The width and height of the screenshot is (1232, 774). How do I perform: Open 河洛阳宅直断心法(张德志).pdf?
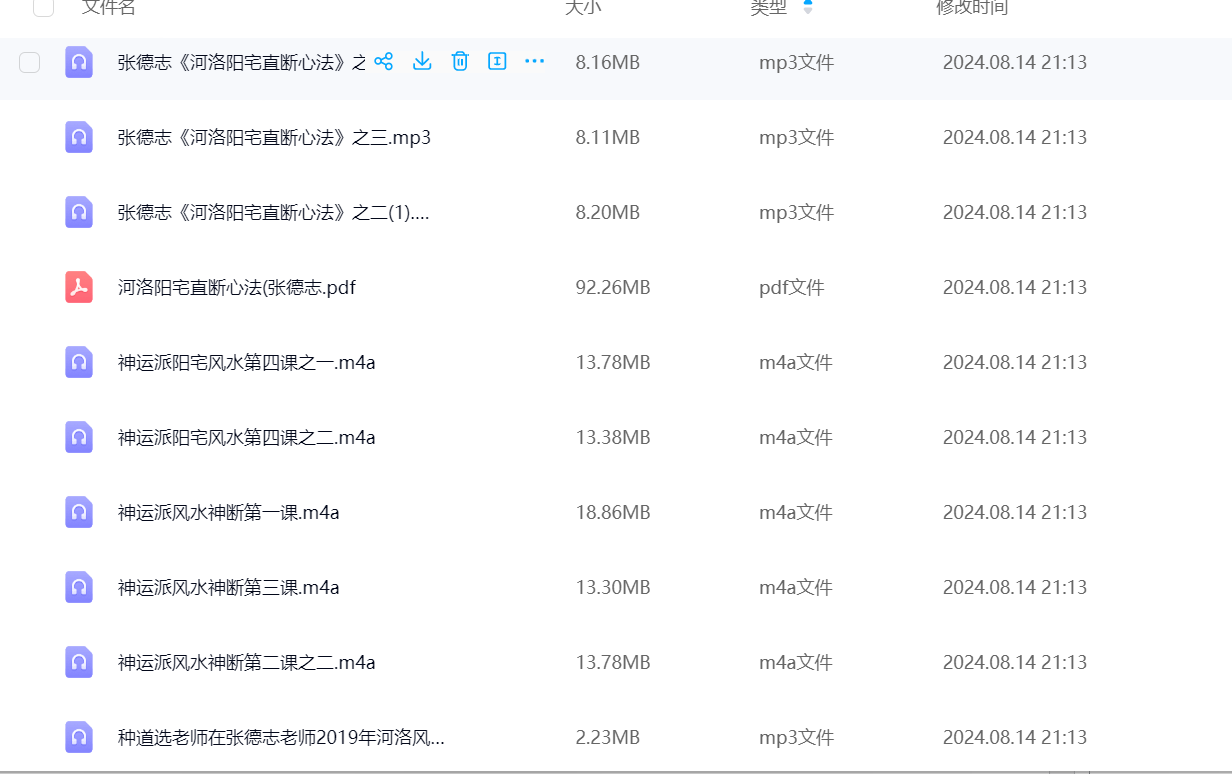240,287
